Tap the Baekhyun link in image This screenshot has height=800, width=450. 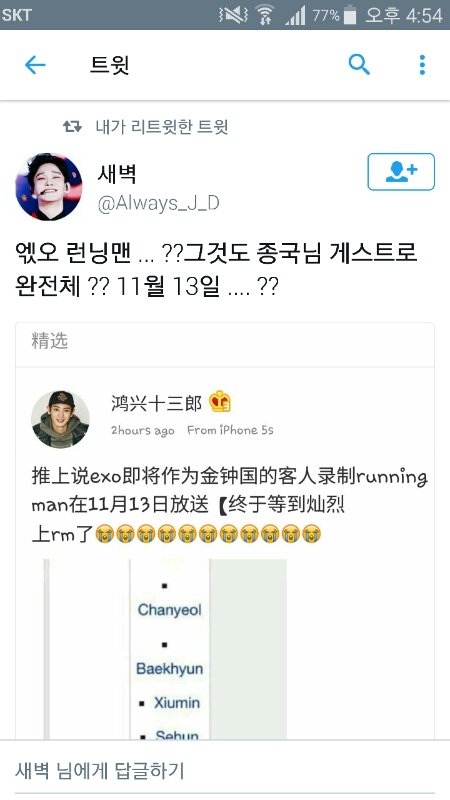pyautogui.click(x=169, y=668)
